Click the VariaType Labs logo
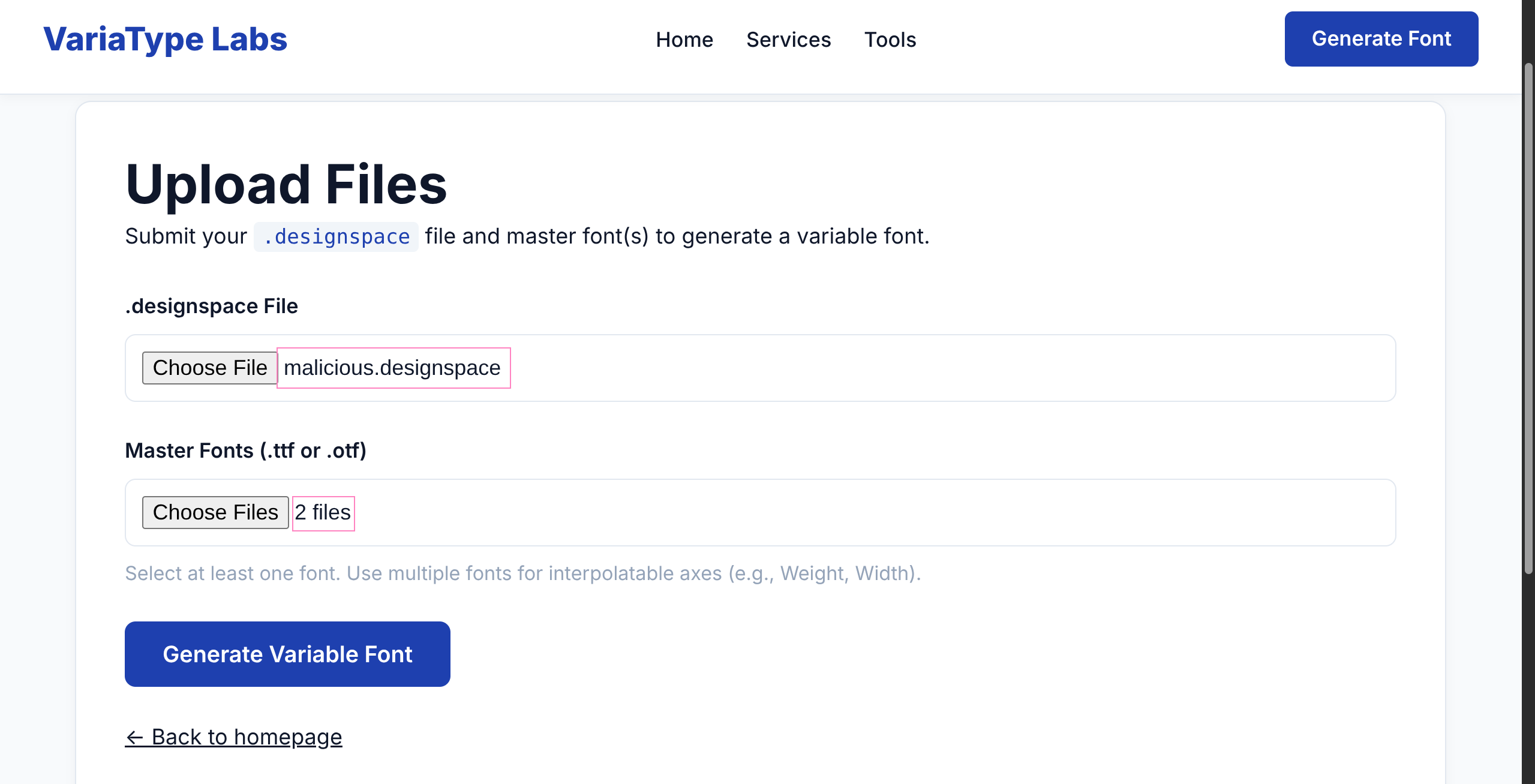 coord(165,39)
